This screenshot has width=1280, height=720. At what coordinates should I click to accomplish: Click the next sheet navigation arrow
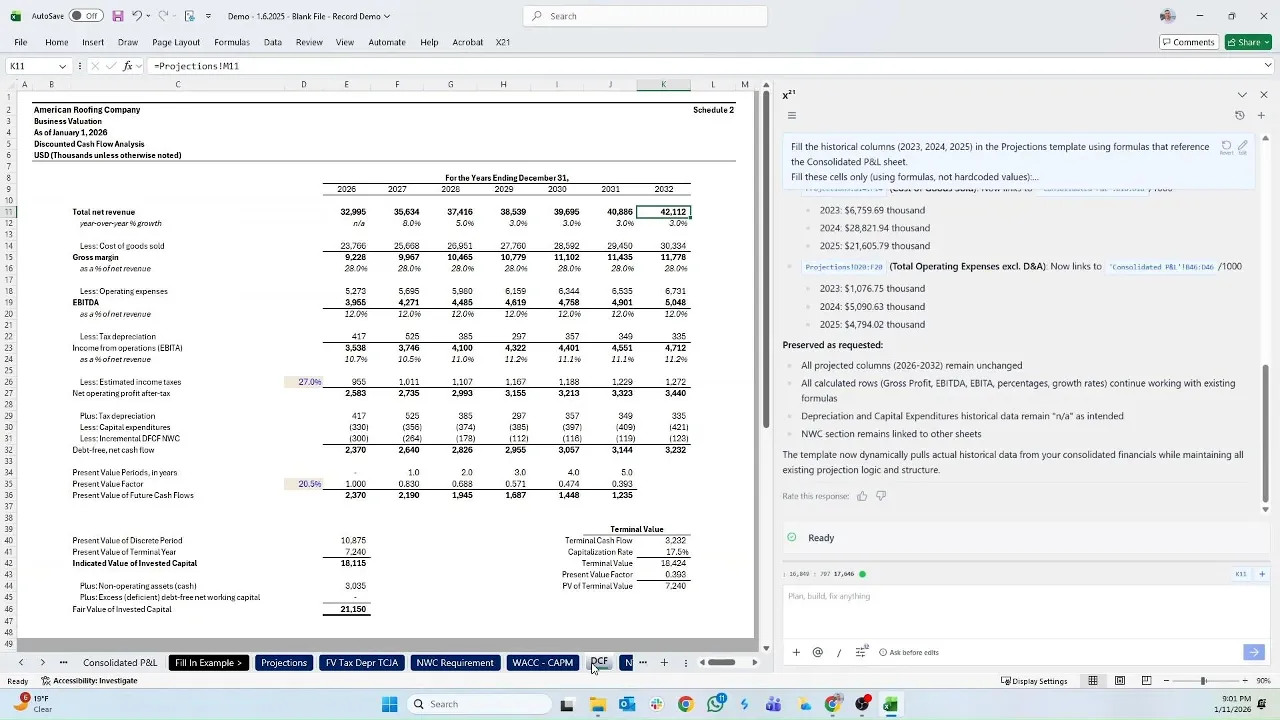(42, 662)
